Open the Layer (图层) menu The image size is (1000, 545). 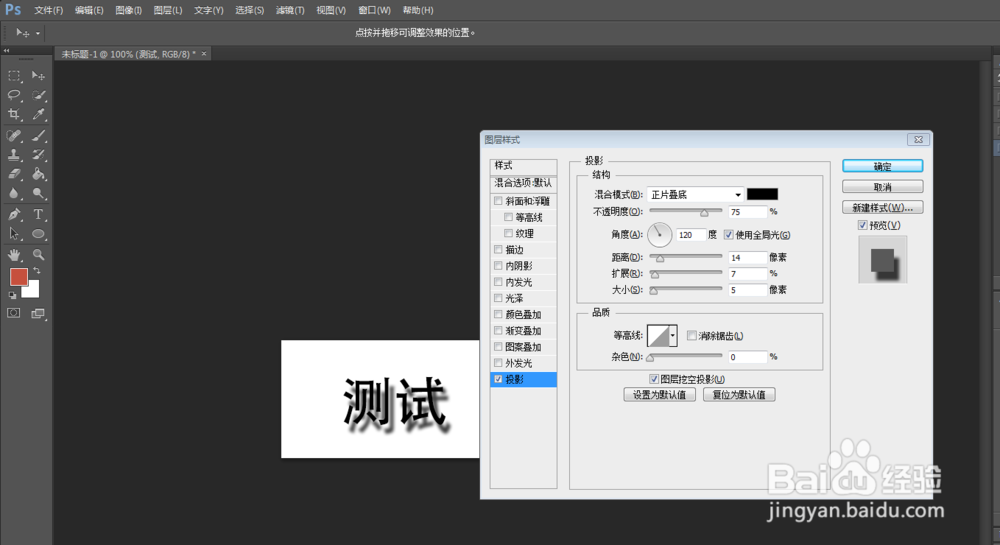(168, 10)
